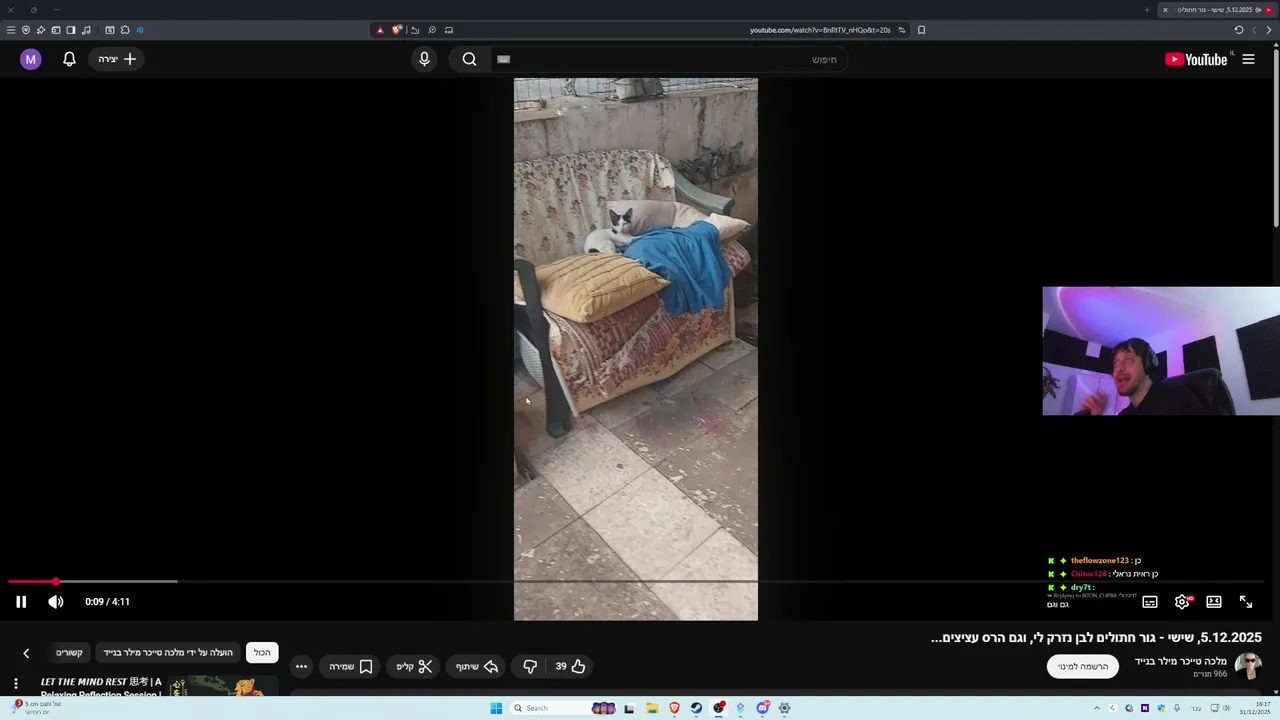This screenshot has width=1280, height=720.
Task: Open the purple M account avatar
Action: coord(31,59)
